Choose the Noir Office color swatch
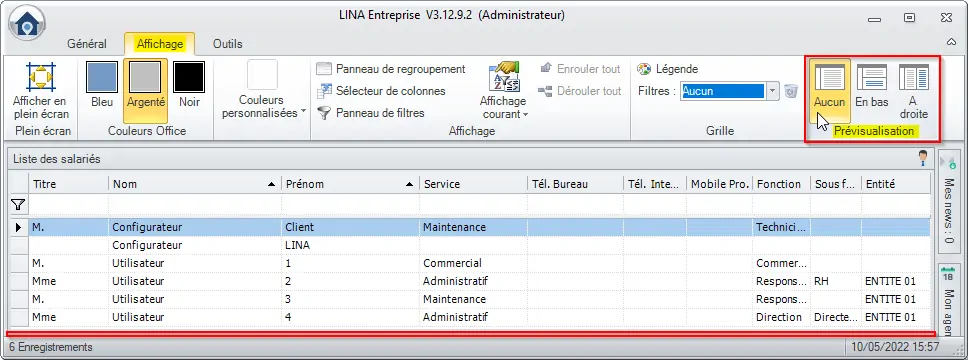This screenshot has height=360, width=968. point(189,86)
